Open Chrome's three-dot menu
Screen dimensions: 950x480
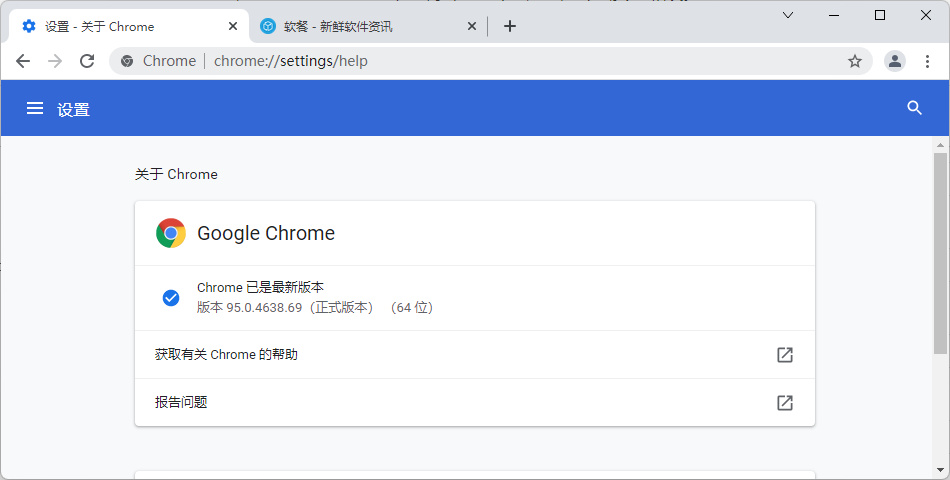click(x=927, y=61)
